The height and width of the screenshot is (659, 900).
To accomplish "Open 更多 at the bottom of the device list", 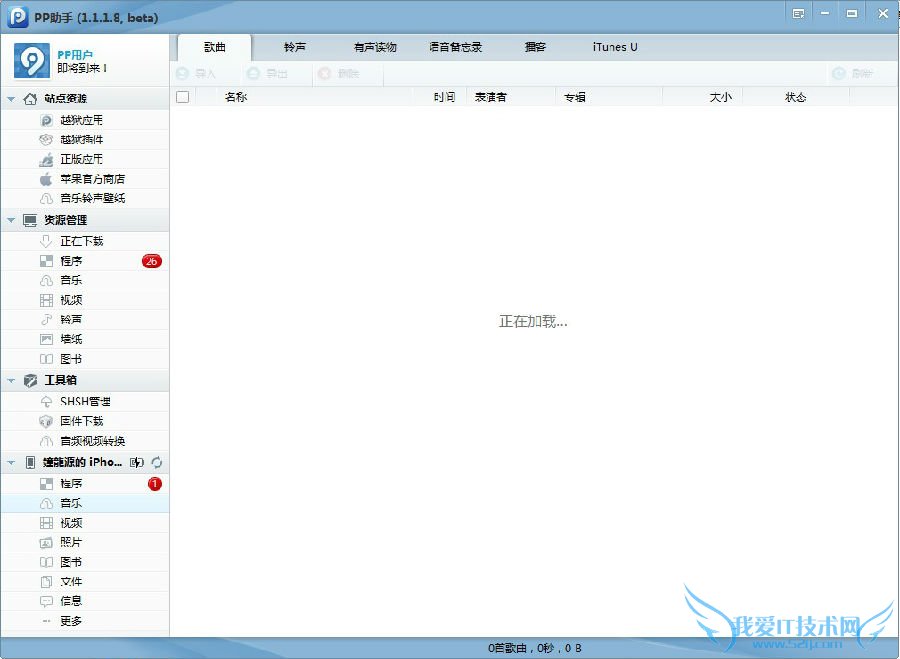I will click(x=70, y=621).
